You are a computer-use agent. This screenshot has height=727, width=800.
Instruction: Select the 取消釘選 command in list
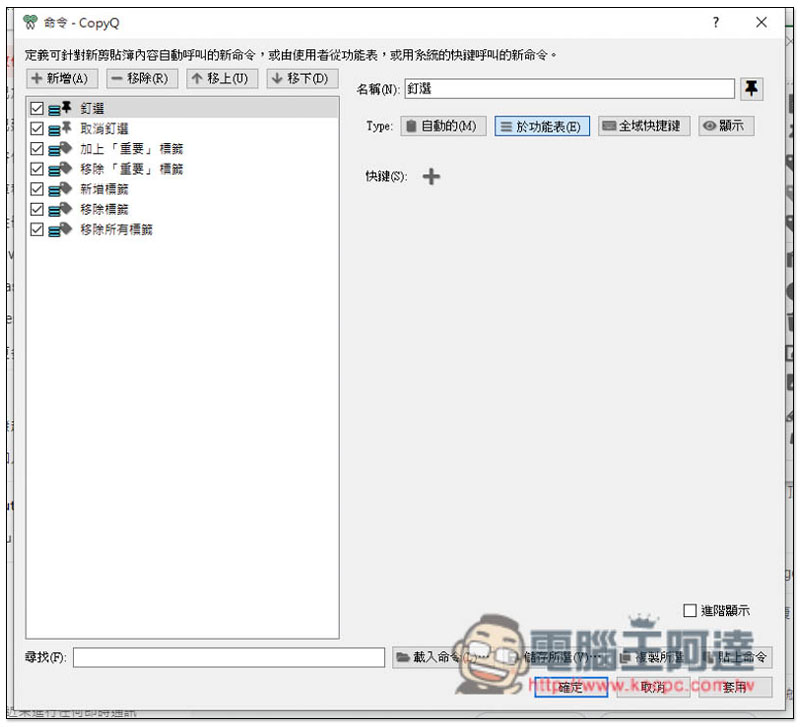coord(183,129)
